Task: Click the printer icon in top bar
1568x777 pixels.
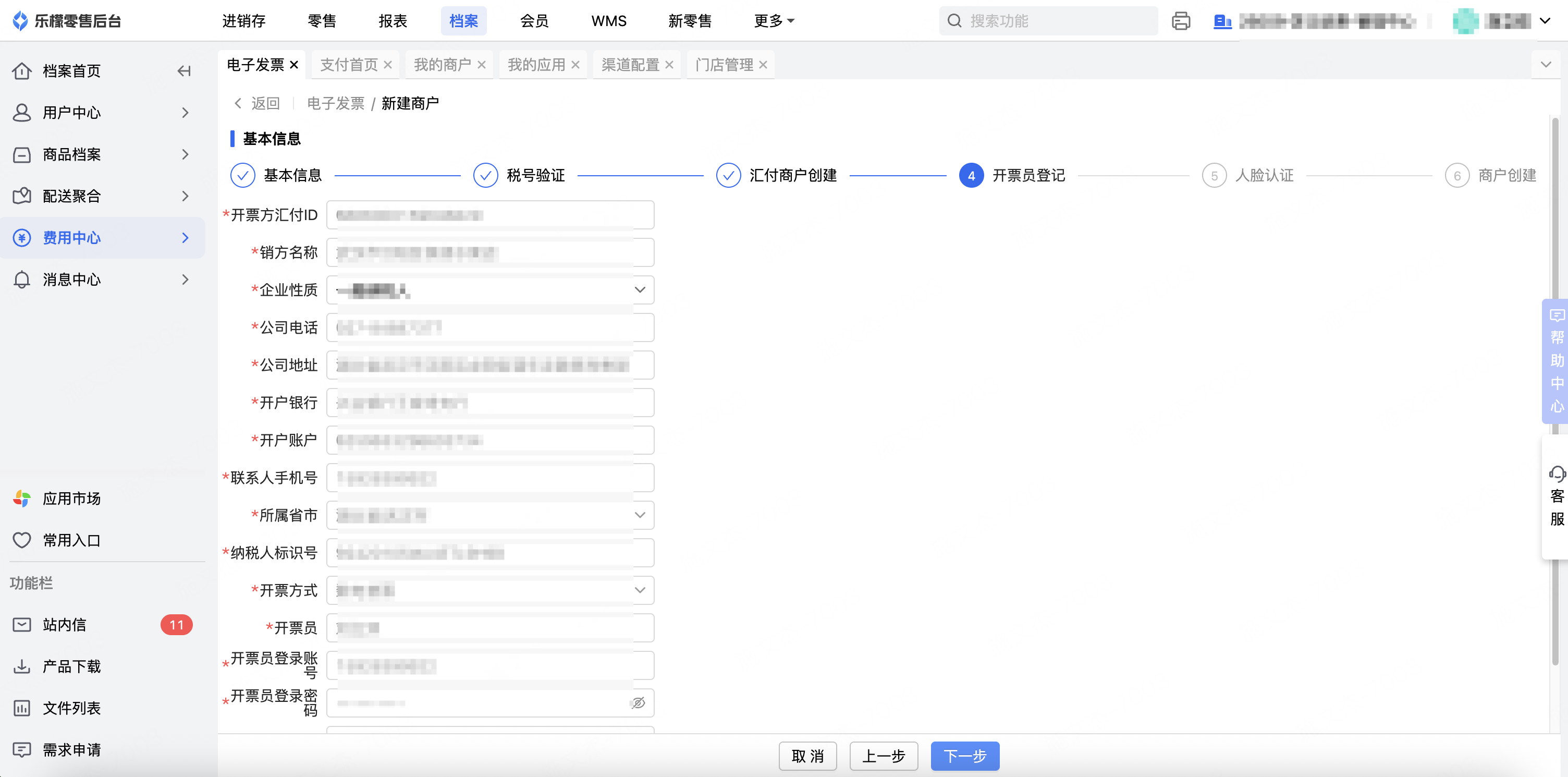Action: point(1180,21)
